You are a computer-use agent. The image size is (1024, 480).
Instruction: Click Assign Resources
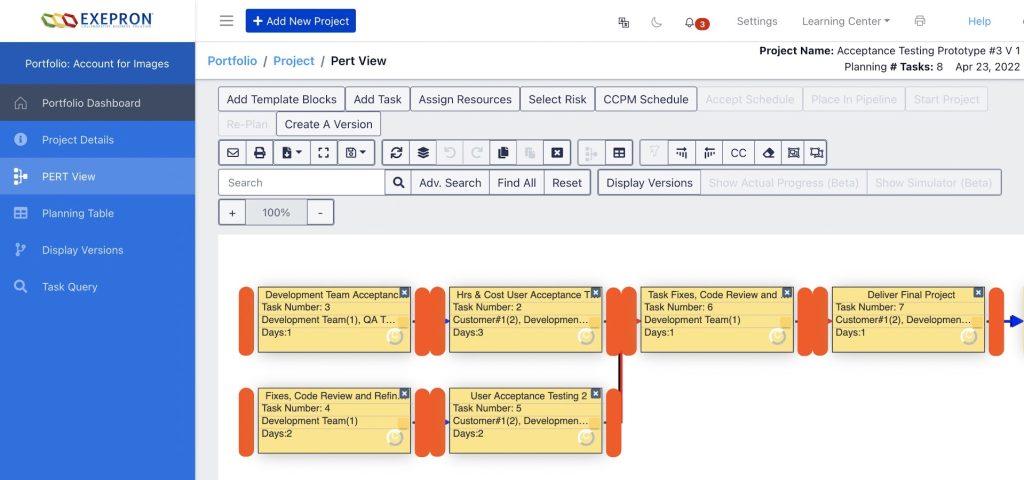coord(465,99)
